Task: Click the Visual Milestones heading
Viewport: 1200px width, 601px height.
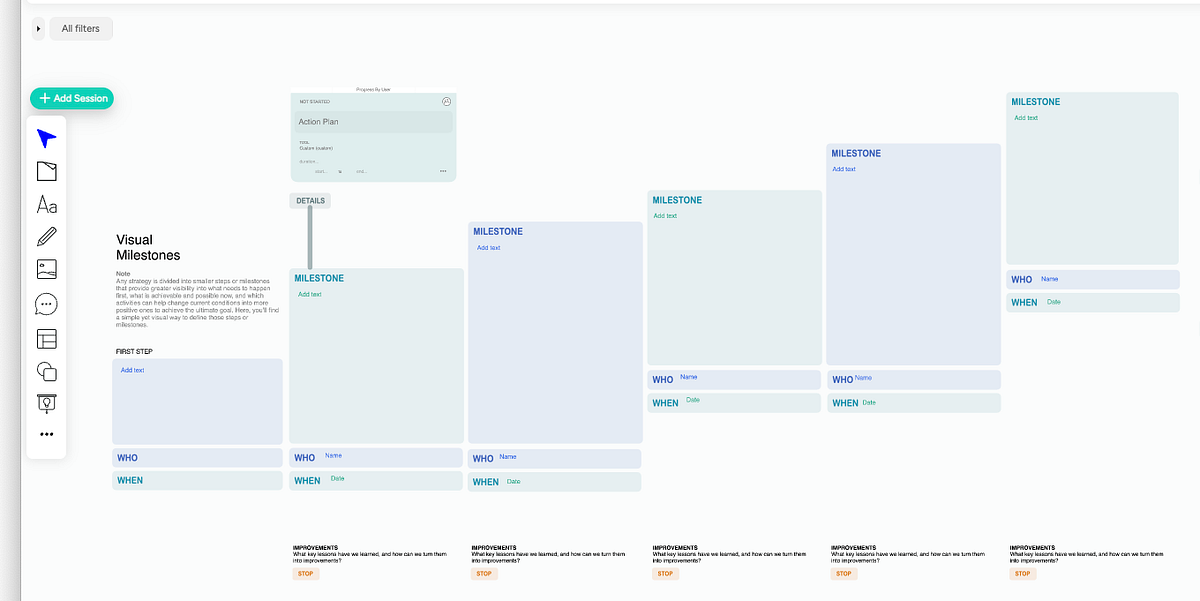Action: tap(148, 247)
